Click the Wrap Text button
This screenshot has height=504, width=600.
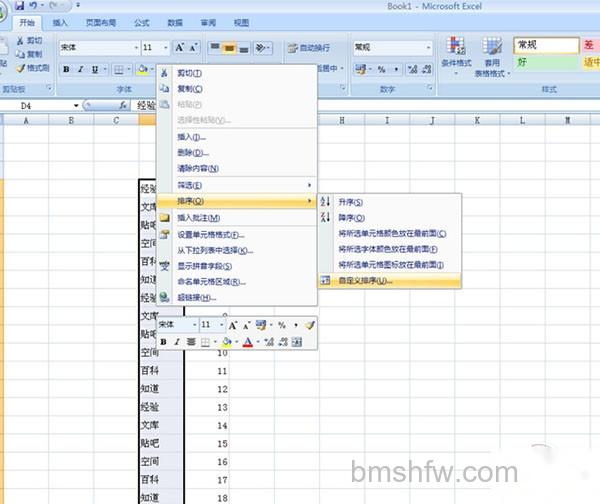coord(308,48)
